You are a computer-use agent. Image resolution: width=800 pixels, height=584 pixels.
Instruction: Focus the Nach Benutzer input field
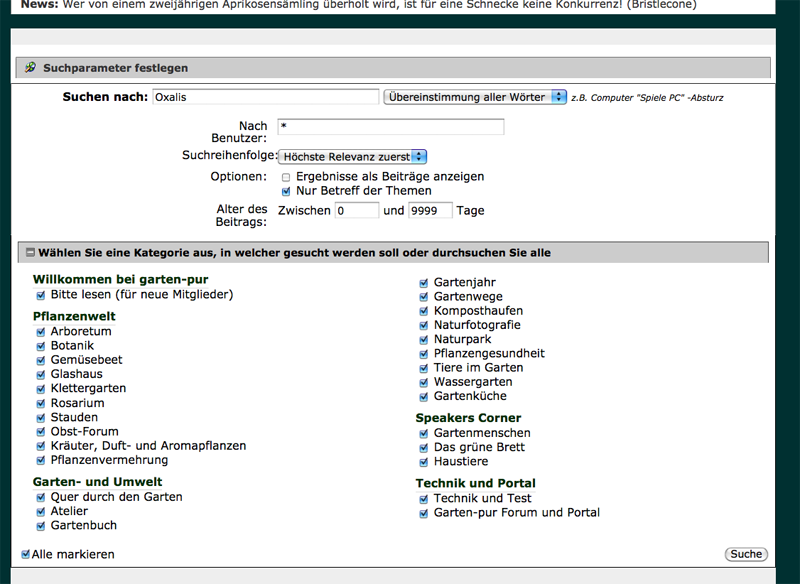click(x=390, y=127)
